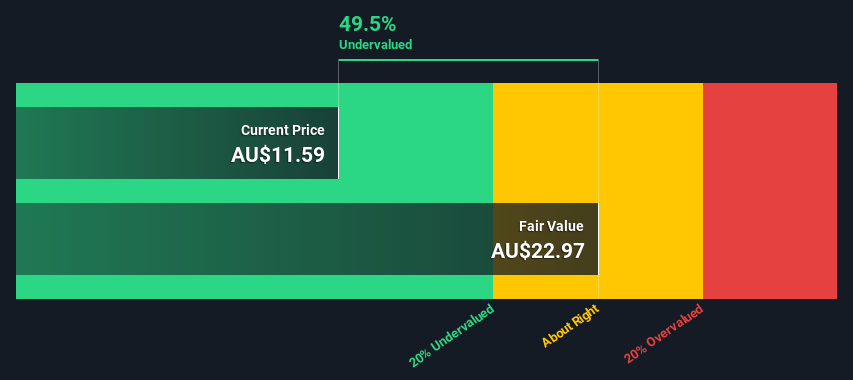Click the 49.5% undervalued percentage text

tap(367, 24)
